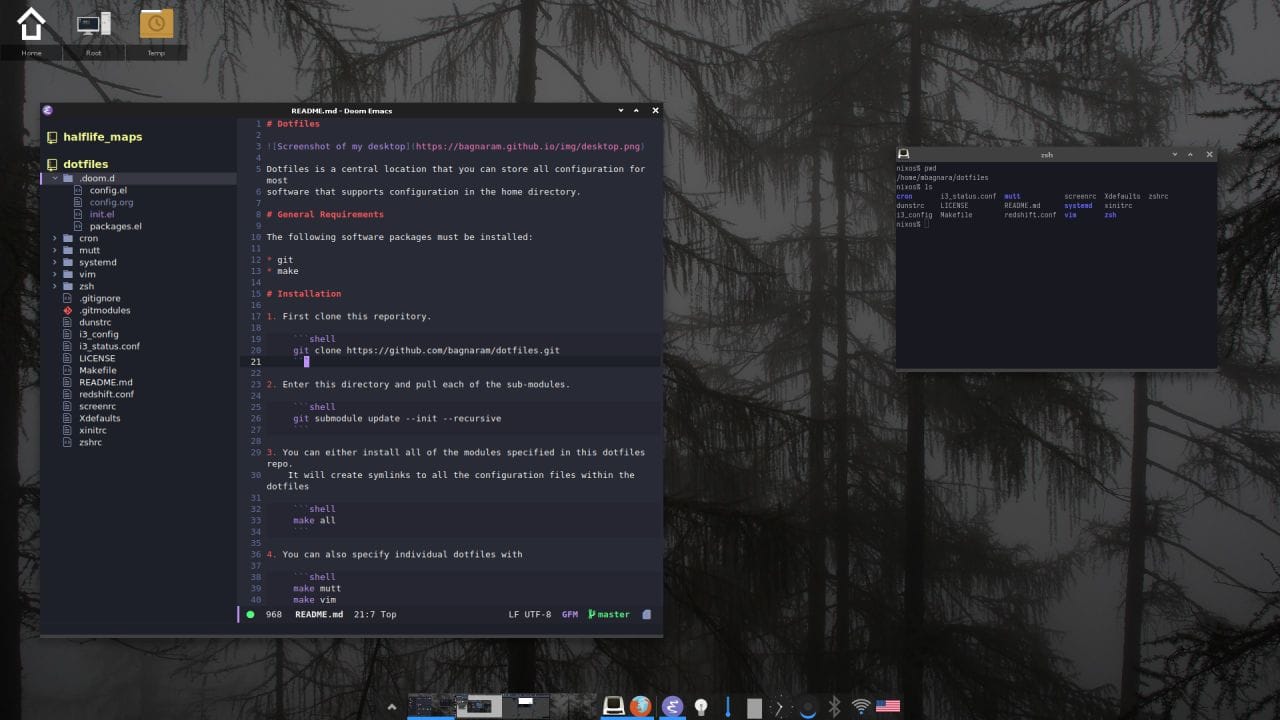Select init.el in the file tree
This screenshot has height=720, width=1280.
pos(100,214)
